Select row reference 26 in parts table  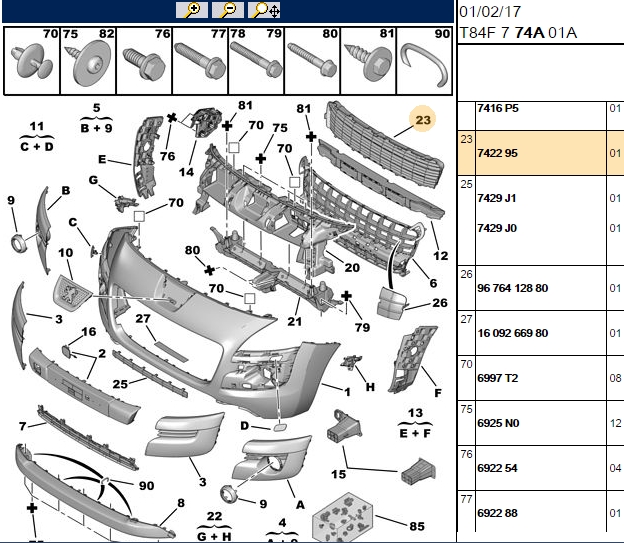coord(466,274)
